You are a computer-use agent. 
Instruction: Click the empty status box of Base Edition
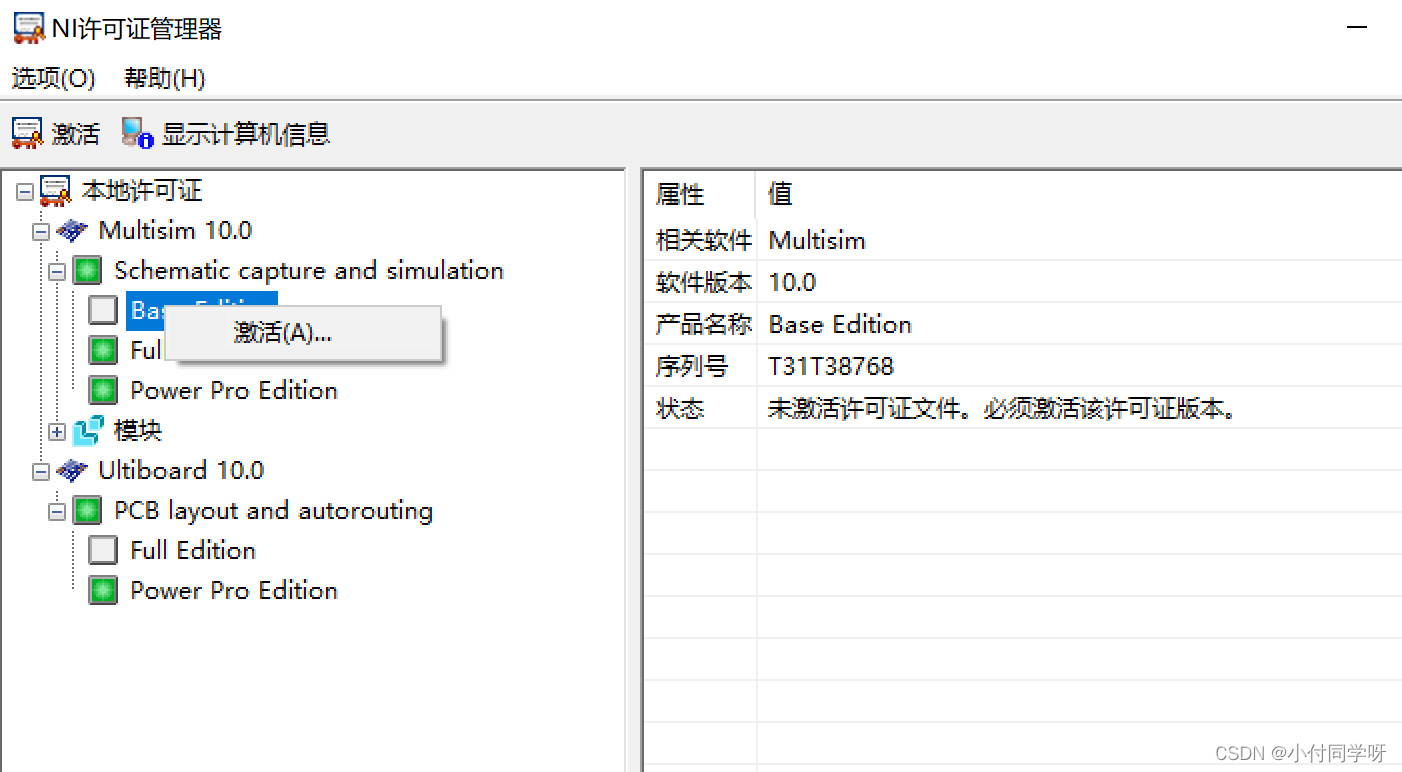click(x=103, y=310)
